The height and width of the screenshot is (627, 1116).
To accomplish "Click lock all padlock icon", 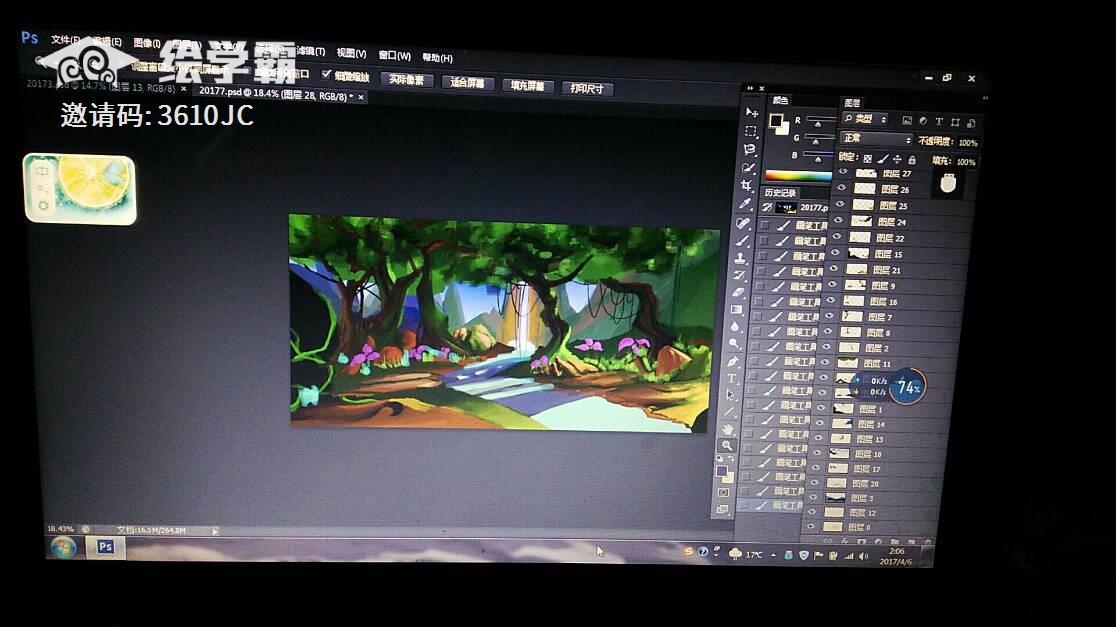I will (x=912, y=160).
